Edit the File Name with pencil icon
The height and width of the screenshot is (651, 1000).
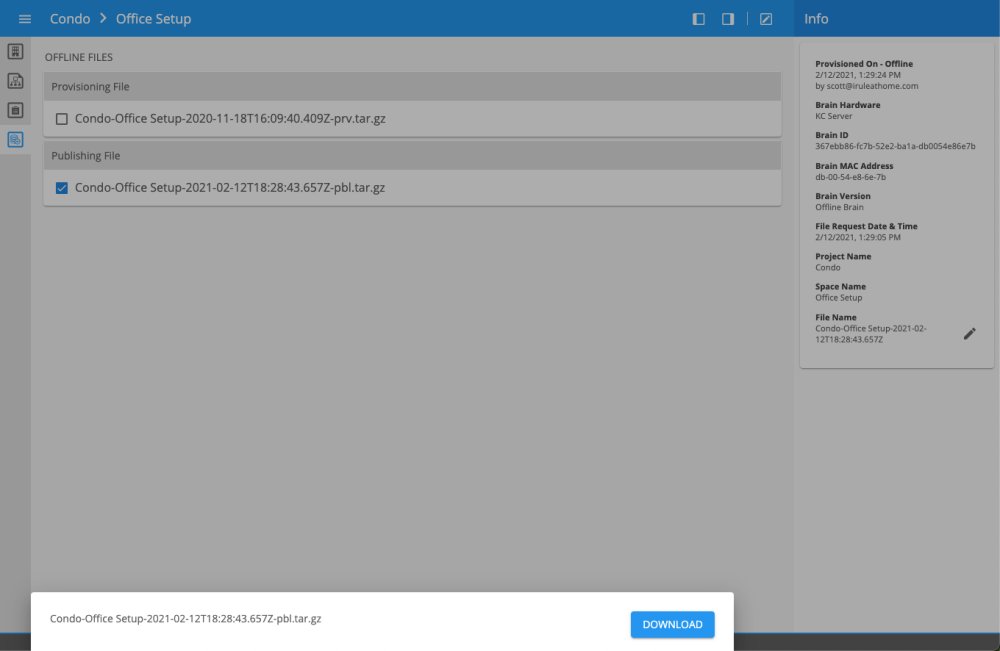(969, 333)
